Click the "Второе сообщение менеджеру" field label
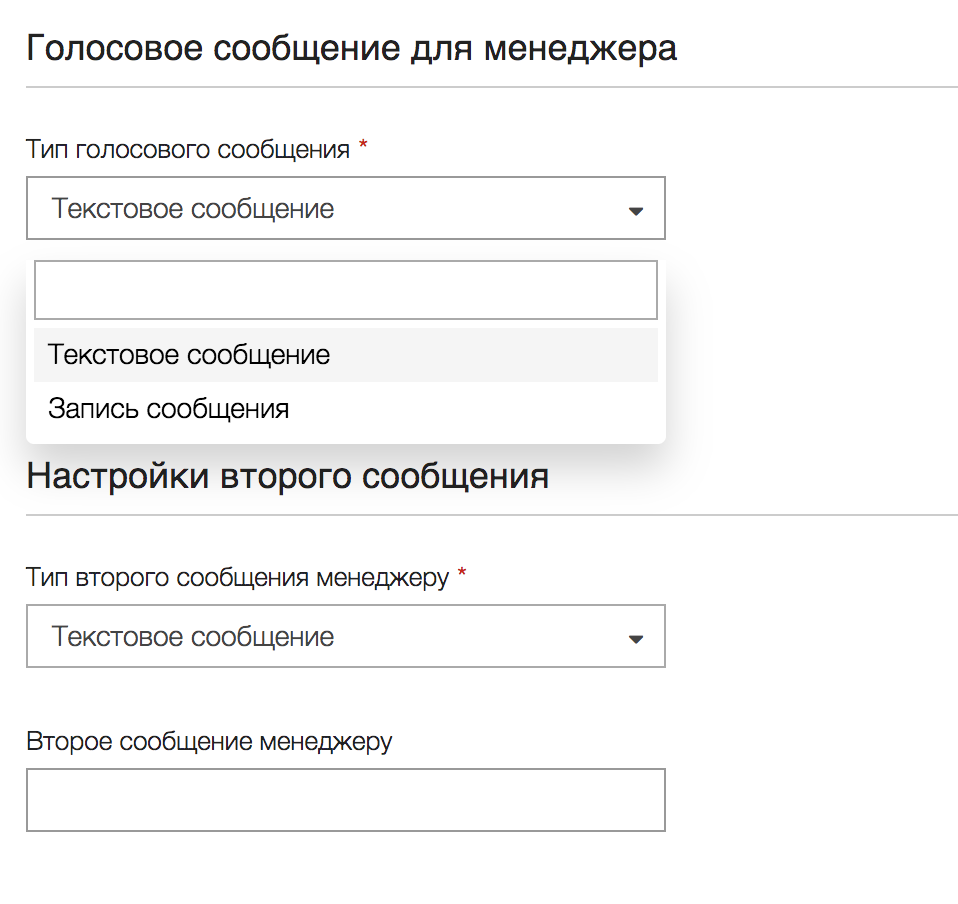Screen dimensions: 958x904 click(210, 742)
